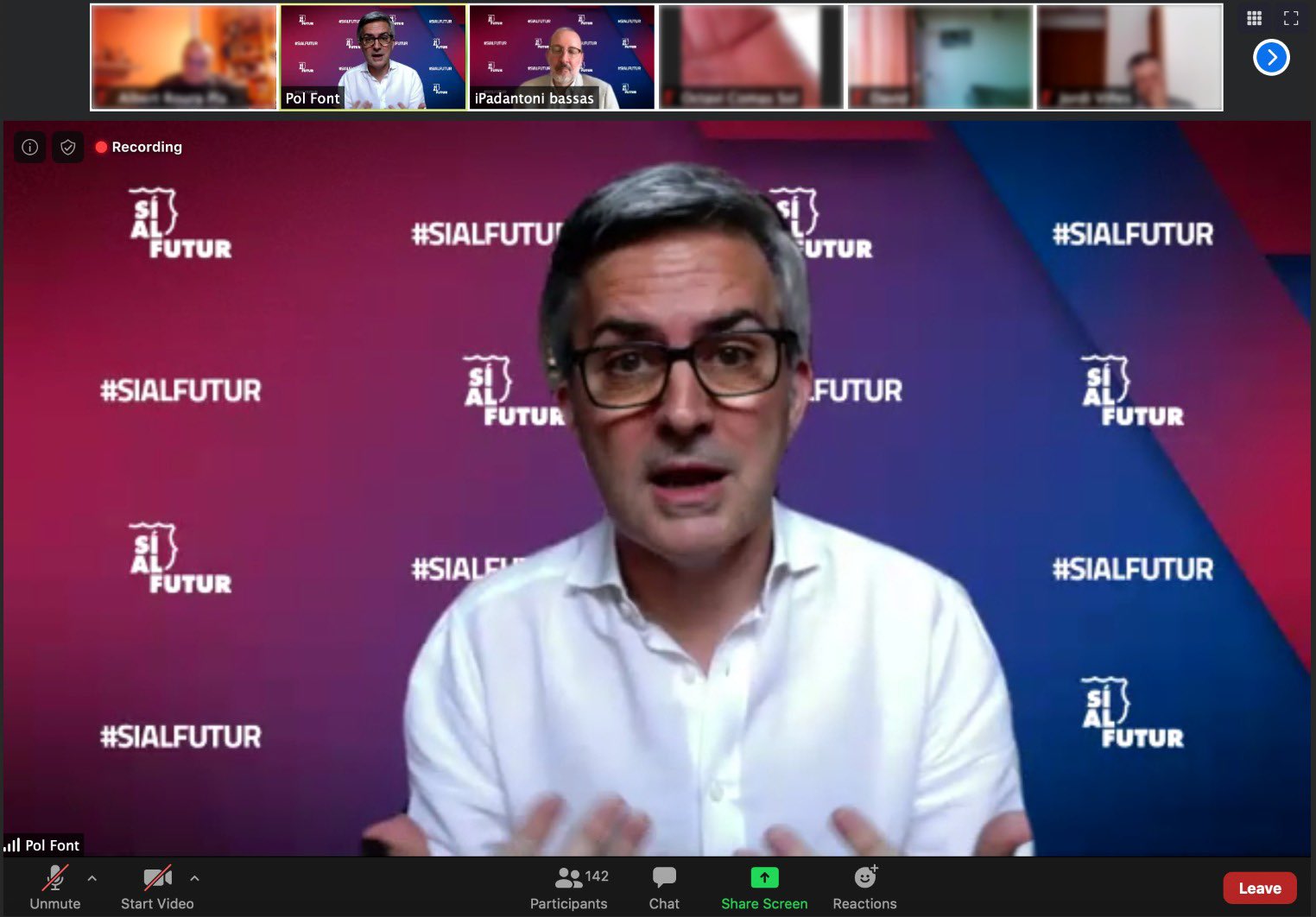Switch to gallery view grid icon
The image size is (1316, 917).
pyautogui.click(x=1255, y=18)
